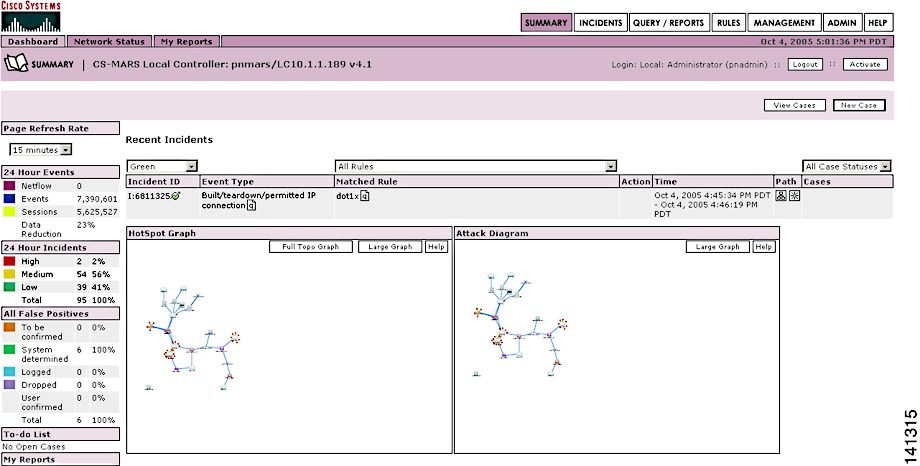Click the System determined count 6
This screenshot has height=466, width=920.
click(x=80, y=350)
